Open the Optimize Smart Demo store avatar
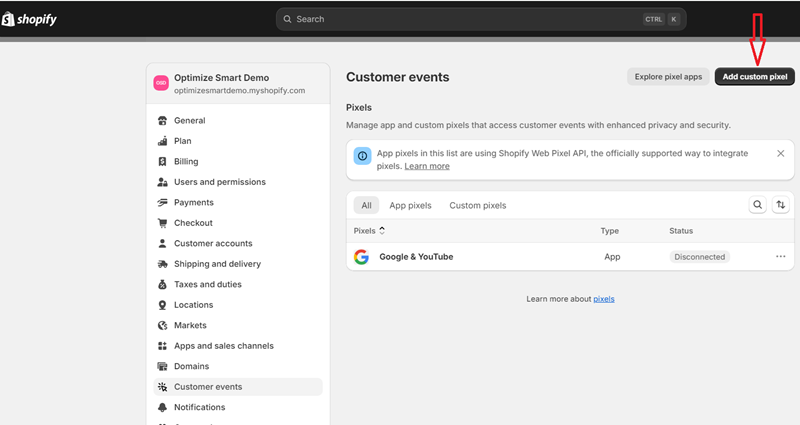 tap(161, 83)
